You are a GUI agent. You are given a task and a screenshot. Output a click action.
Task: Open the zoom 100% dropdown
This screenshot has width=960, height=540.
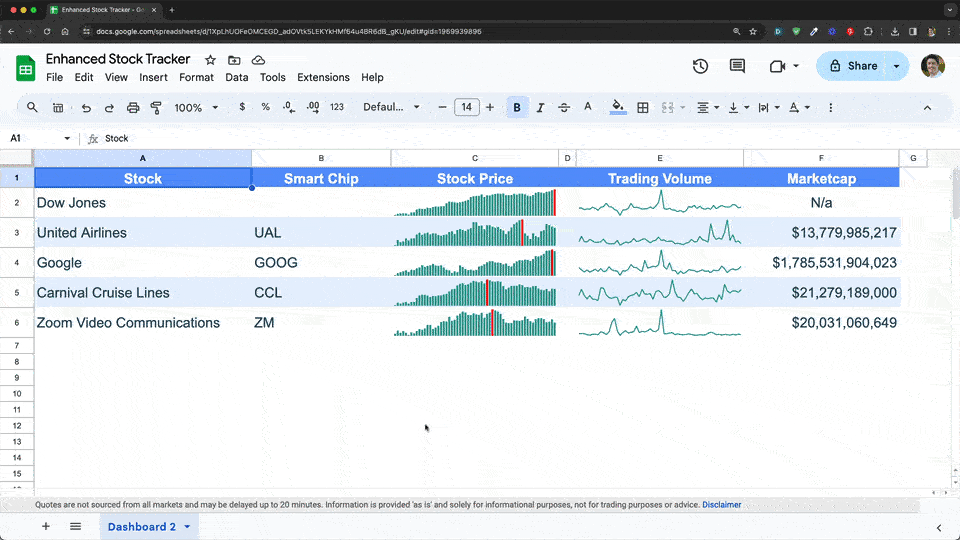point(196,108)
